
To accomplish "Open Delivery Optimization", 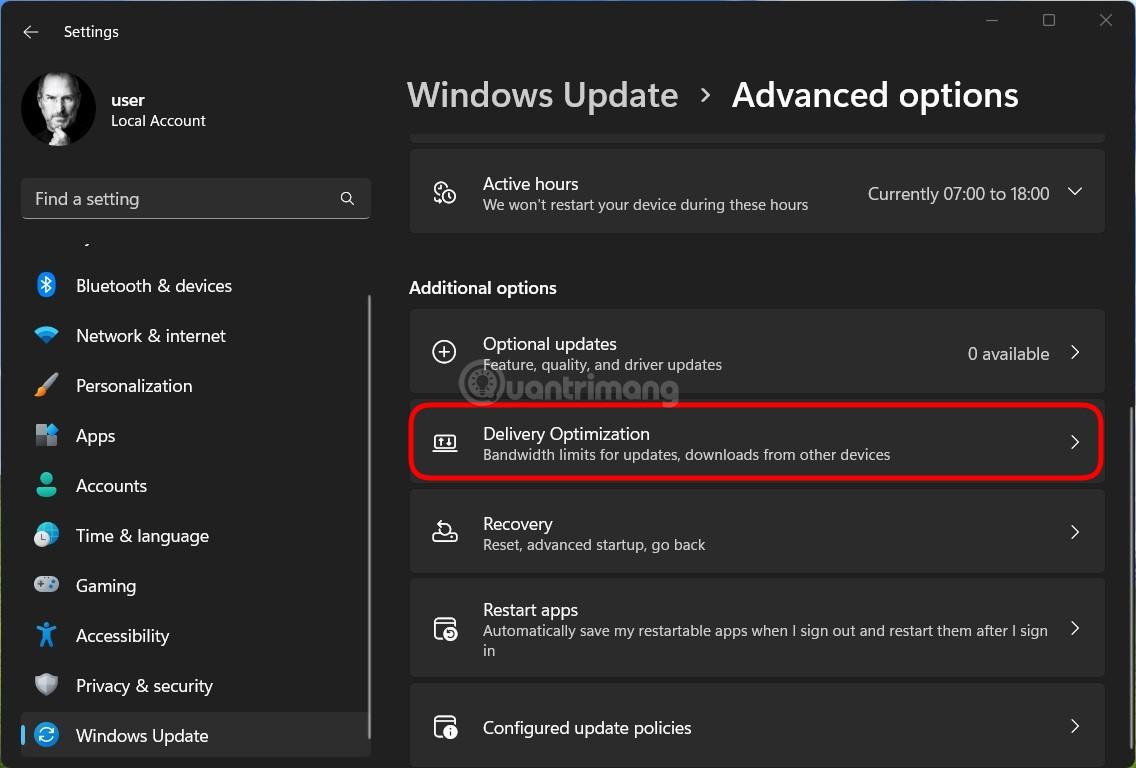I will (757, 443).
